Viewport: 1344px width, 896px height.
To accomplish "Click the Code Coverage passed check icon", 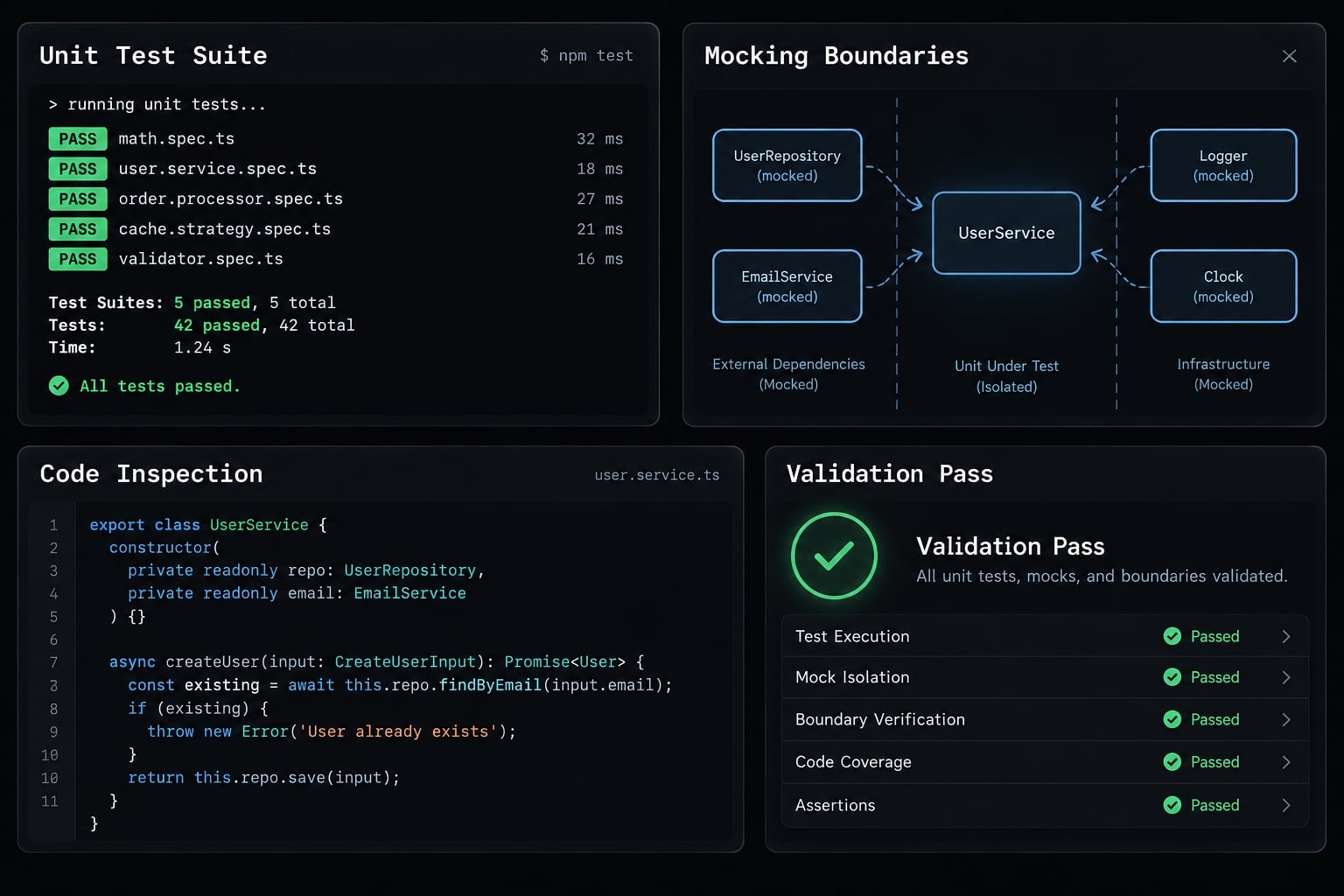I will (1172, 762).
